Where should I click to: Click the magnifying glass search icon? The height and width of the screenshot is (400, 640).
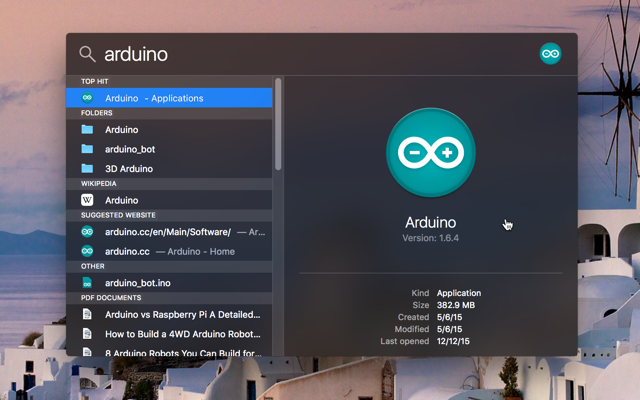(x=87, y=54)
